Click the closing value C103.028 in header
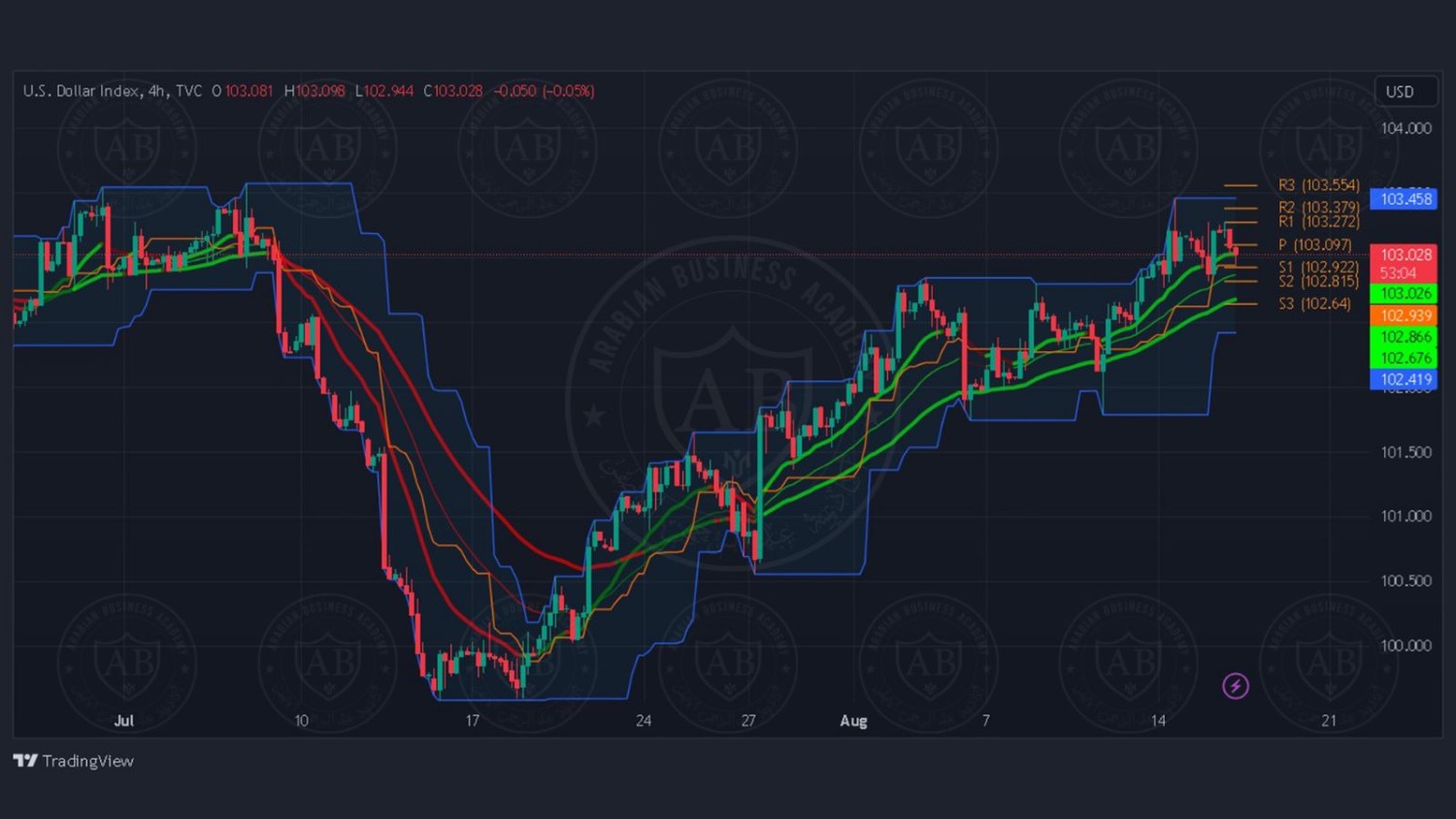 point(453,91)
